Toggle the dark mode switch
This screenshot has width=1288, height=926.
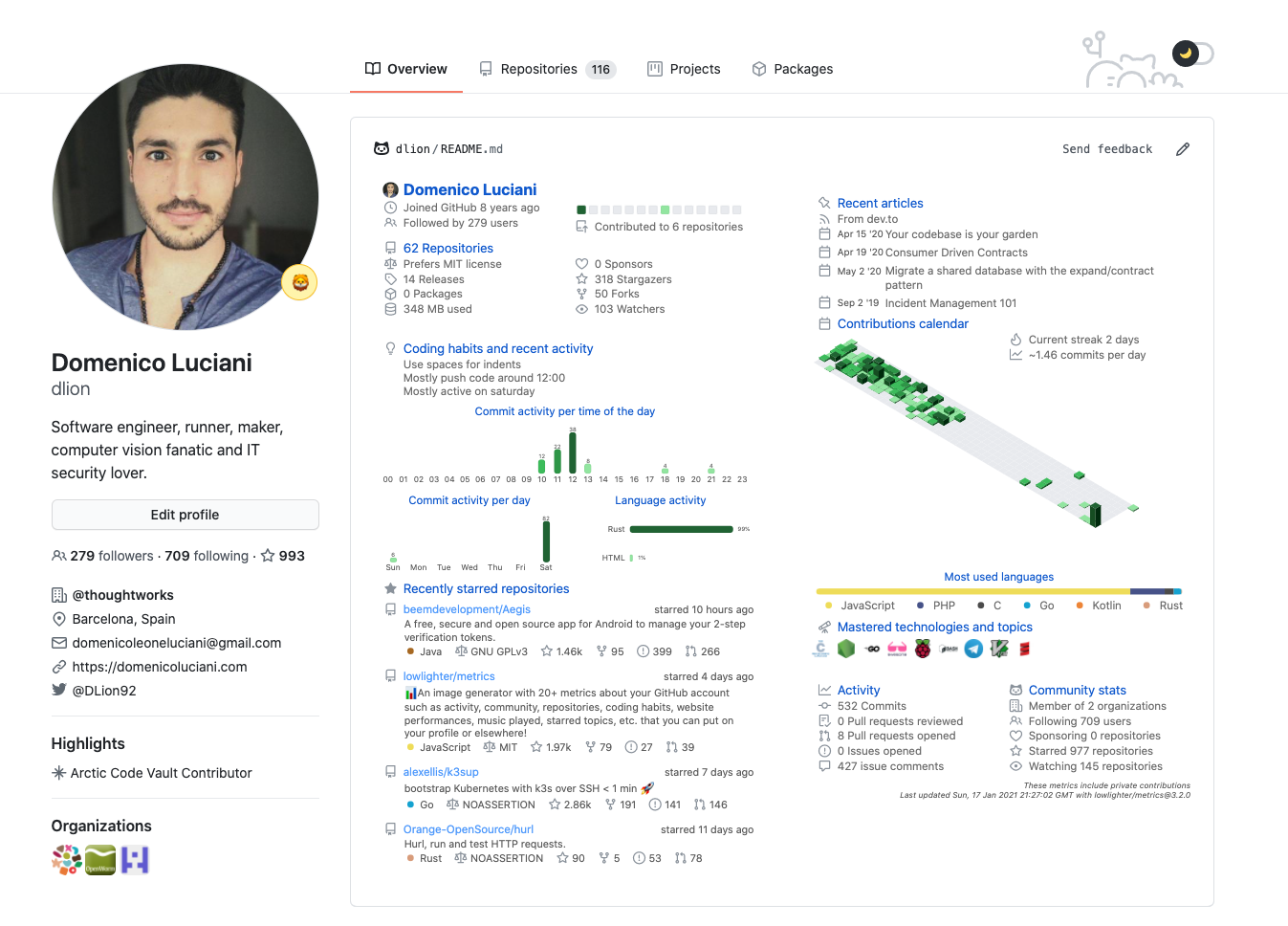1192,54
